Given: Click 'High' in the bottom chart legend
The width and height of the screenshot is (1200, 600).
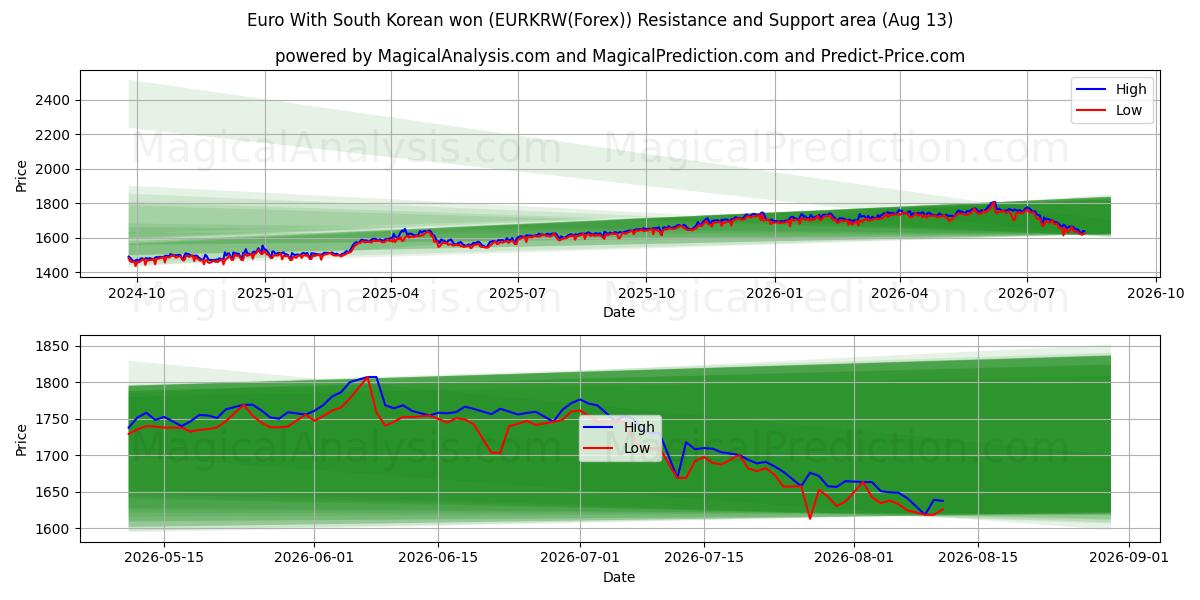Looking at the screenshot, I should point(639,427).
